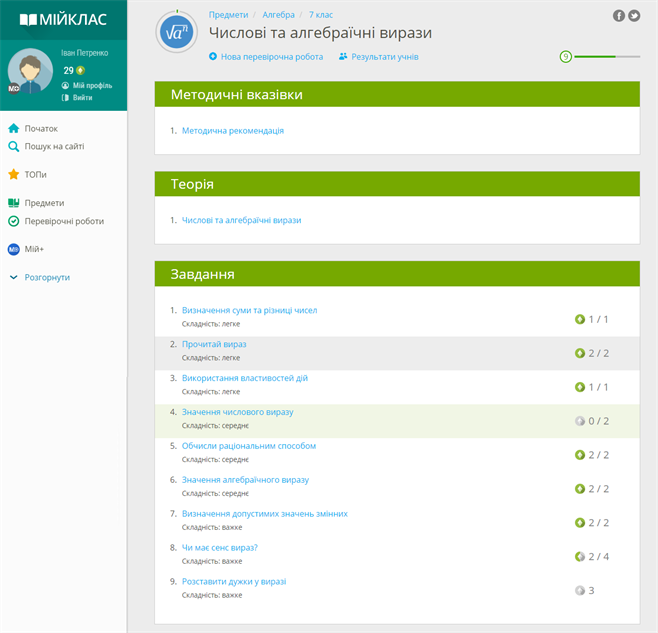
Task: Click the algebra square-root topic icon
Action: coord(177,32)
